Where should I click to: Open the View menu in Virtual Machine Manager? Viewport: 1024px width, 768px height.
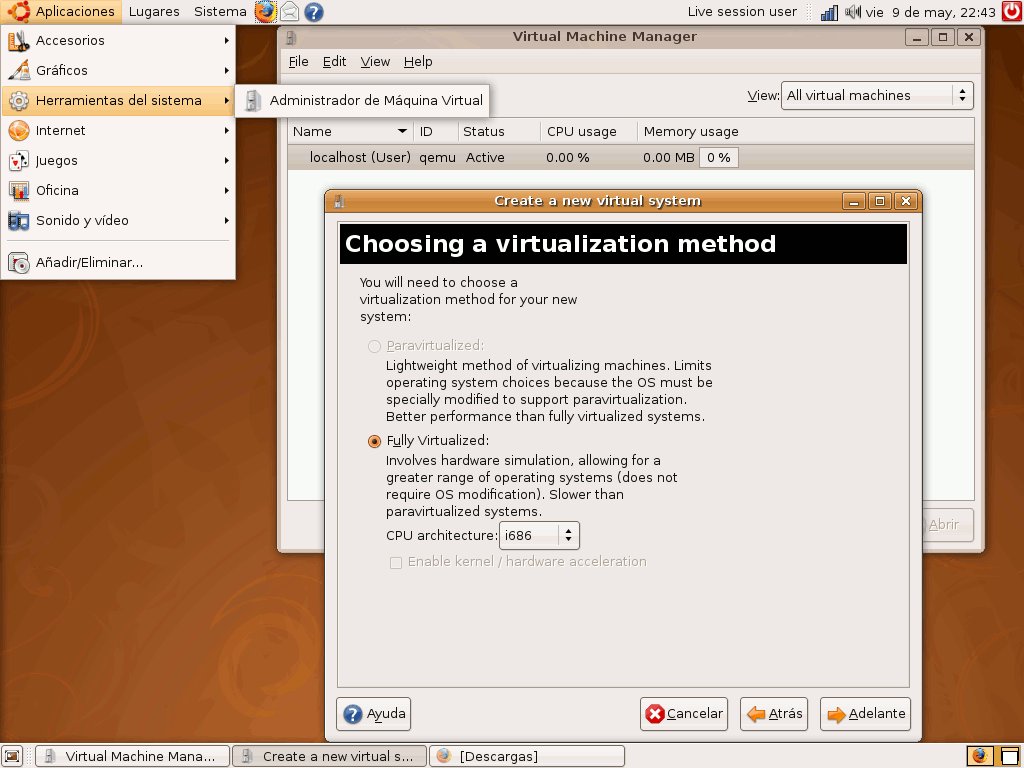click(375, 61)
